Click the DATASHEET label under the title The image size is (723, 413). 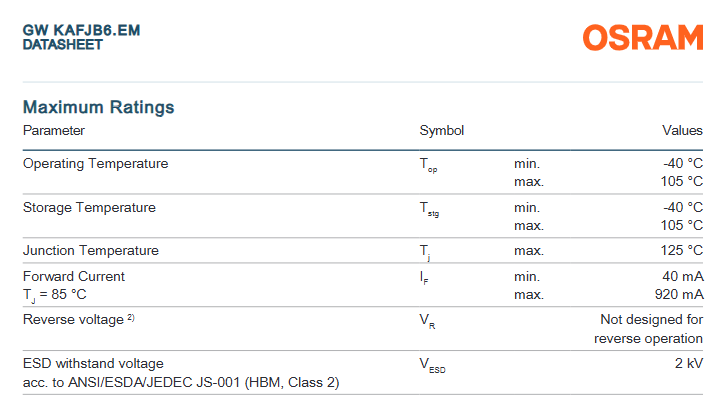click(63, 45)
